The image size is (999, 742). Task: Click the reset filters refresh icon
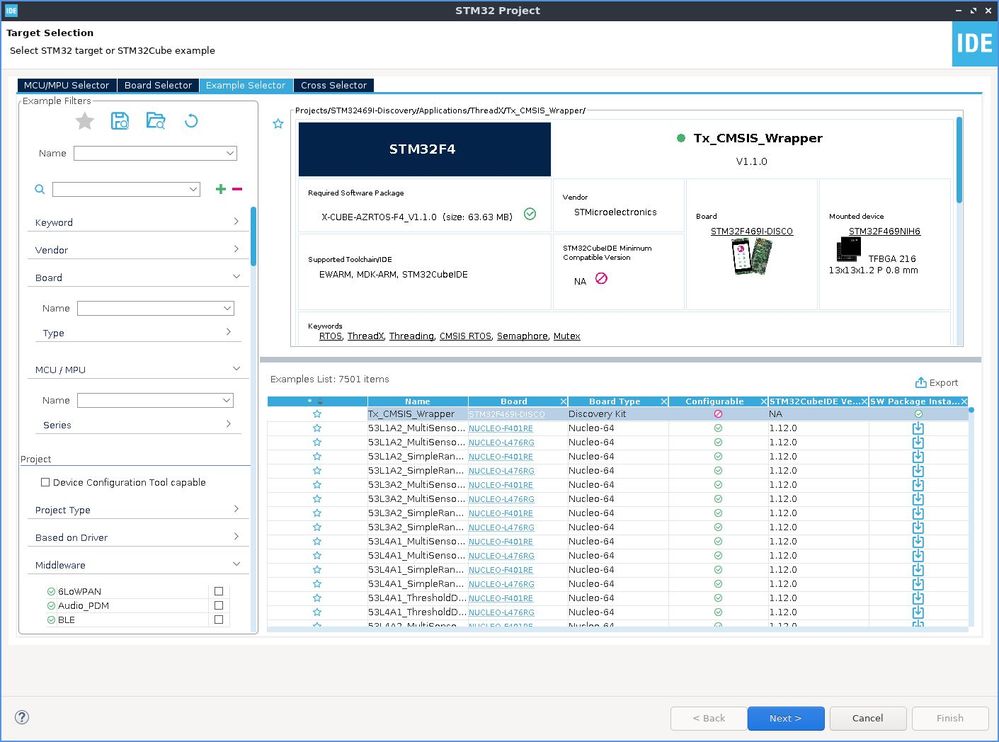tap(191, 121)
